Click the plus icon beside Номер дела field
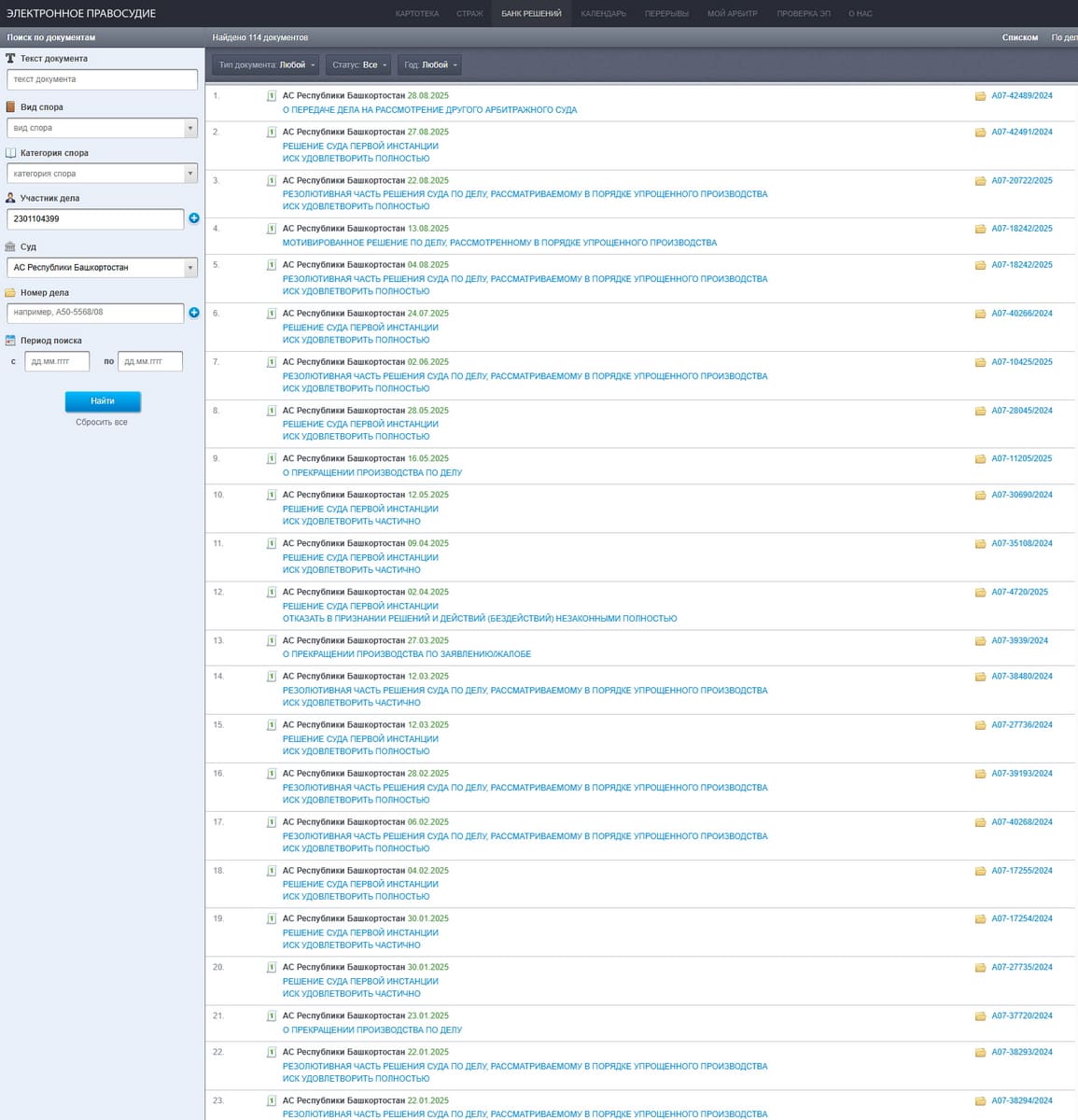The image size is (1078, 1120). coord(194,313)
